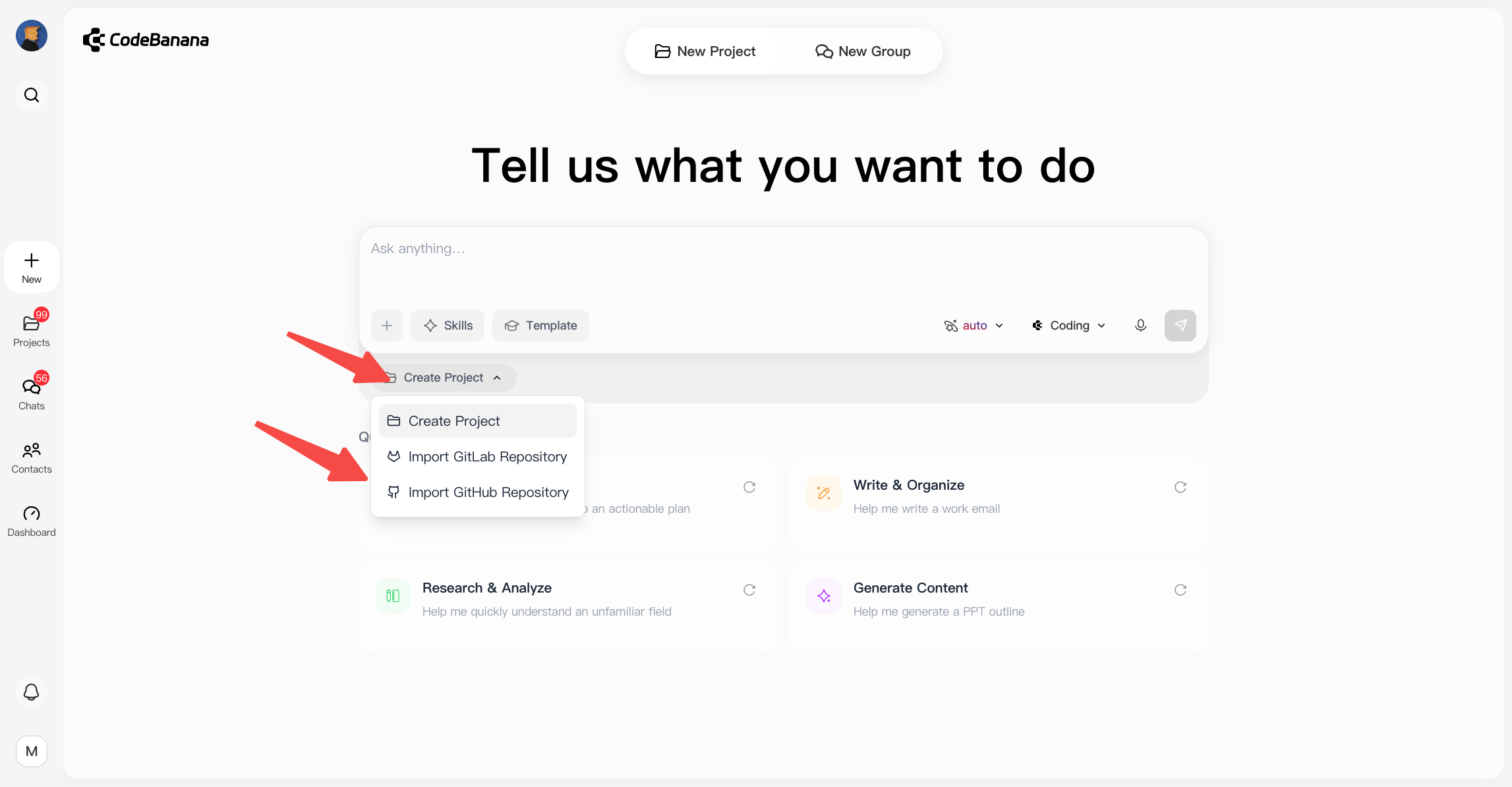Viewport: 1512px width, 787px height.
Task: Click the 'Ask anything...' prompt input
Action: [x=783, y=264]
